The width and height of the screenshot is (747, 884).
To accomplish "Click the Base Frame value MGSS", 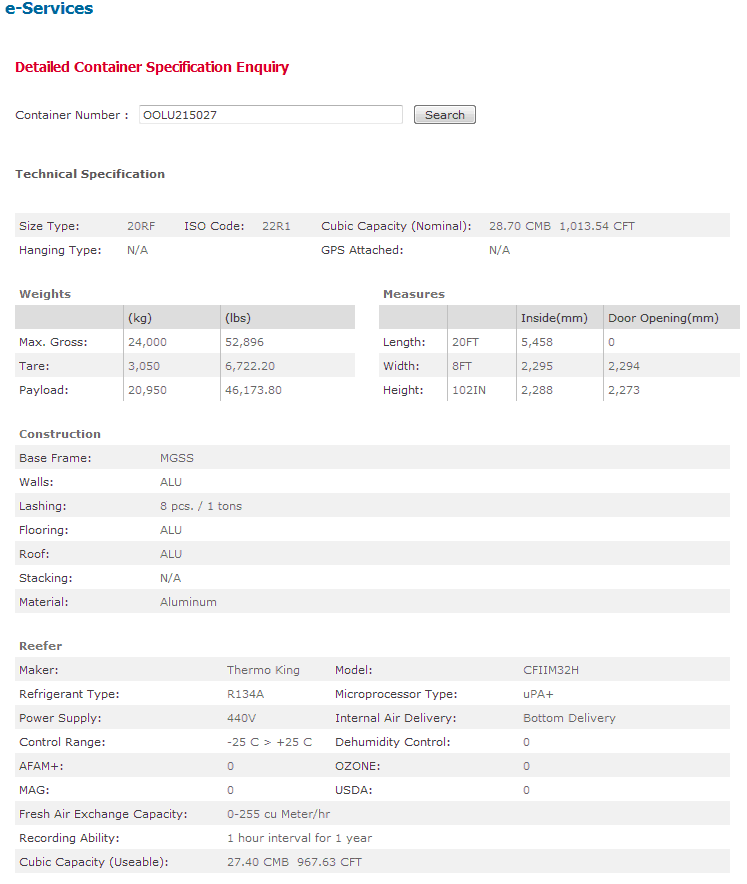I will click(177, 458).
